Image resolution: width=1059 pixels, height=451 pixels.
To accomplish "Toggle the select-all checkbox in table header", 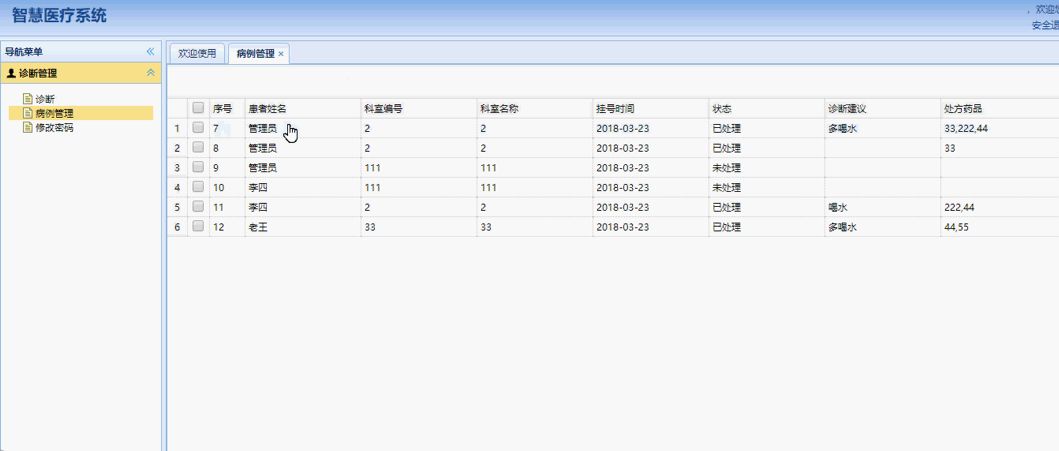I will (x=198, y=107).
